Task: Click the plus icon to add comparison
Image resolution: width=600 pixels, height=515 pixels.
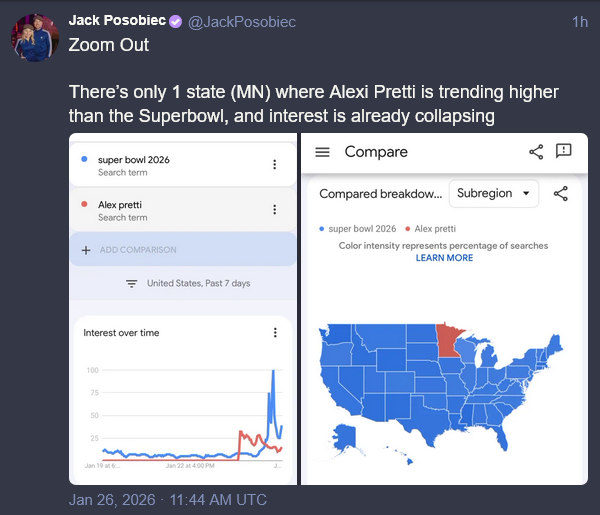Action: pos(87,250)
